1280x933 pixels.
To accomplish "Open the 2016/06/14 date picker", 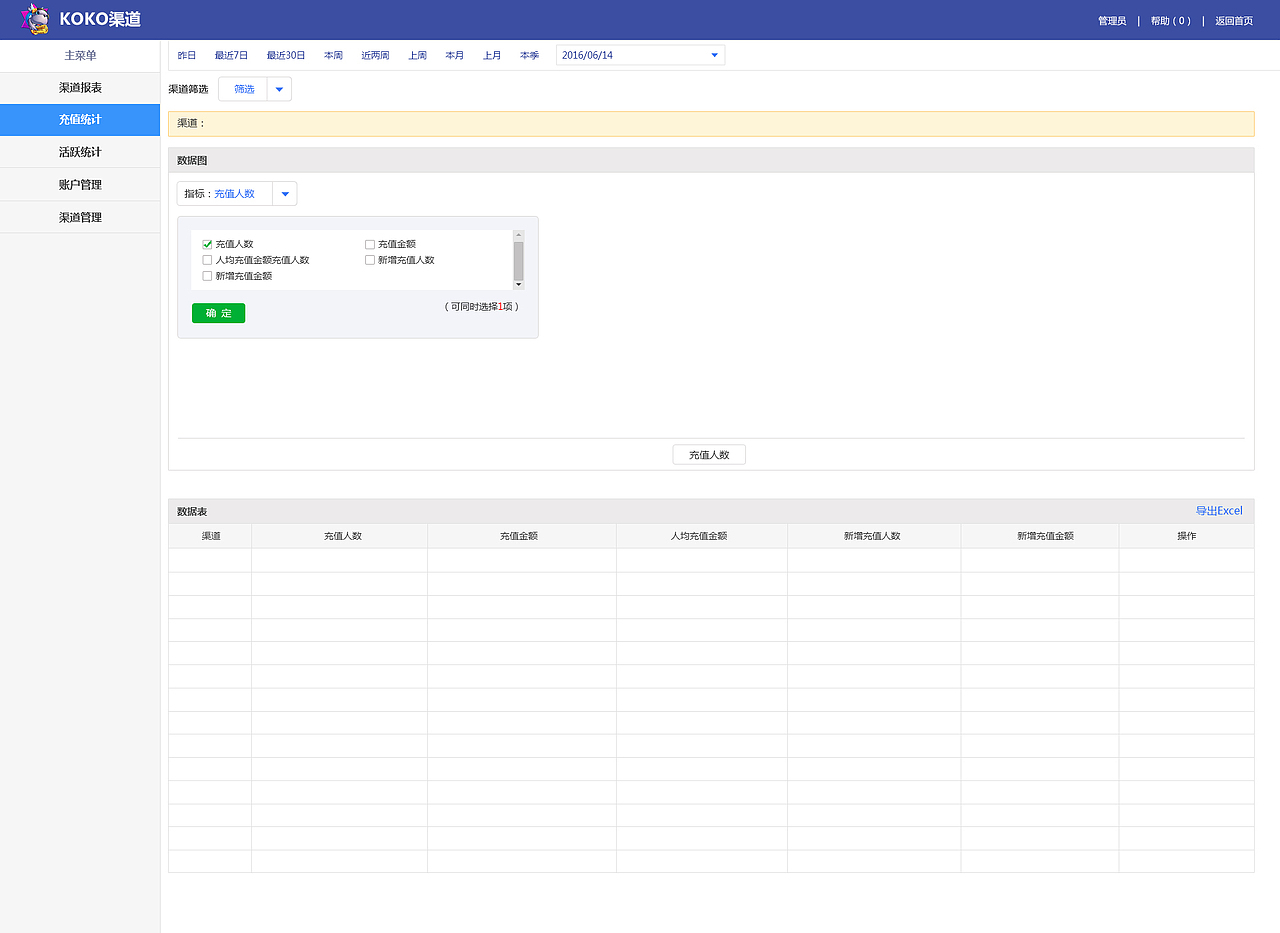I will [x=640, y=55].
